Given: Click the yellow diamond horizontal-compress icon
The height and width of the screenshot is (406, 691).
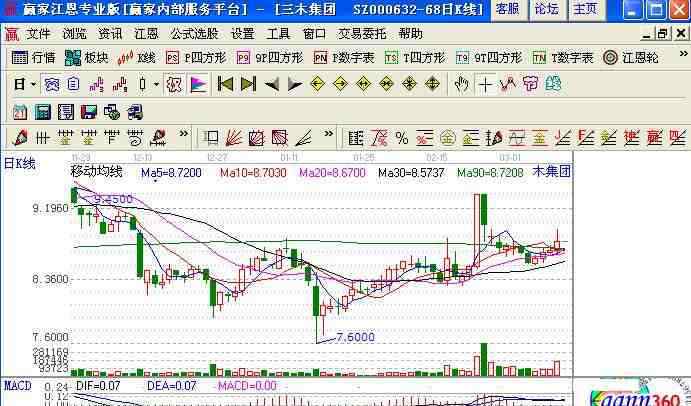Looking at the screenshot, I should click(386, 84).
